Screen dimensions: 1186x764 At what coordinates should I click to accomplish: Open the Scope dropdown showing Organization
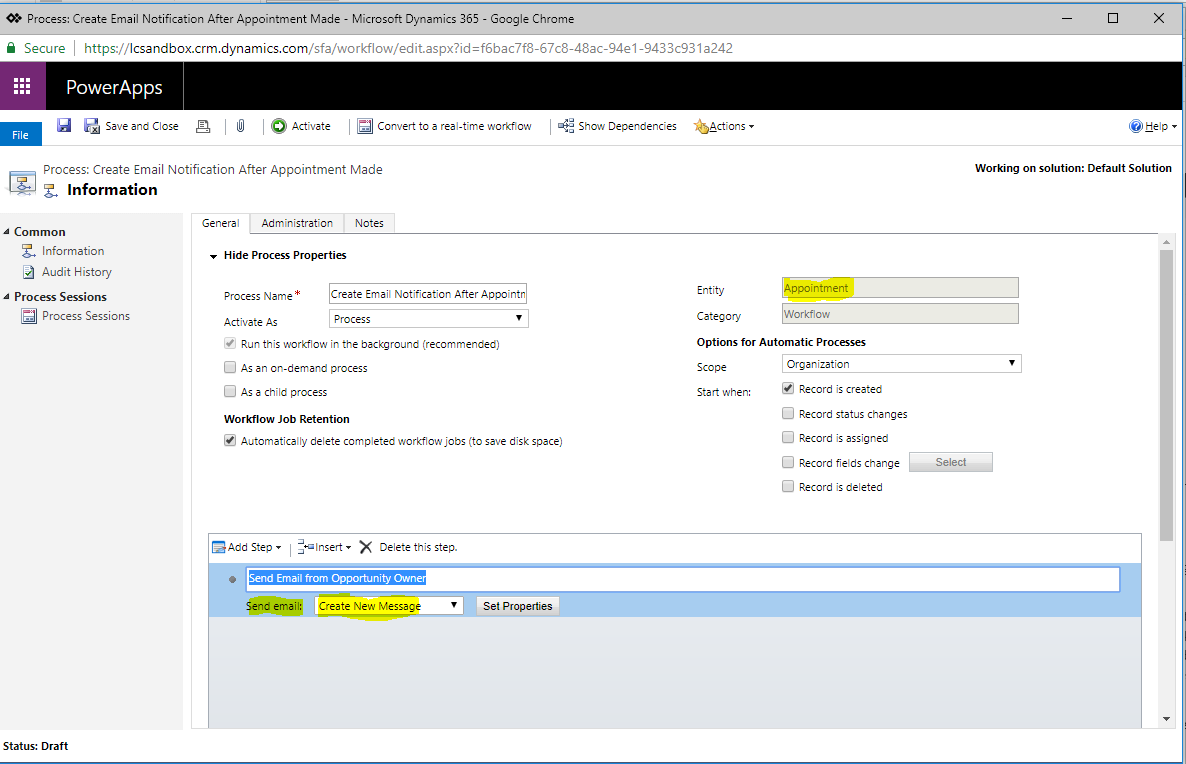901,363
